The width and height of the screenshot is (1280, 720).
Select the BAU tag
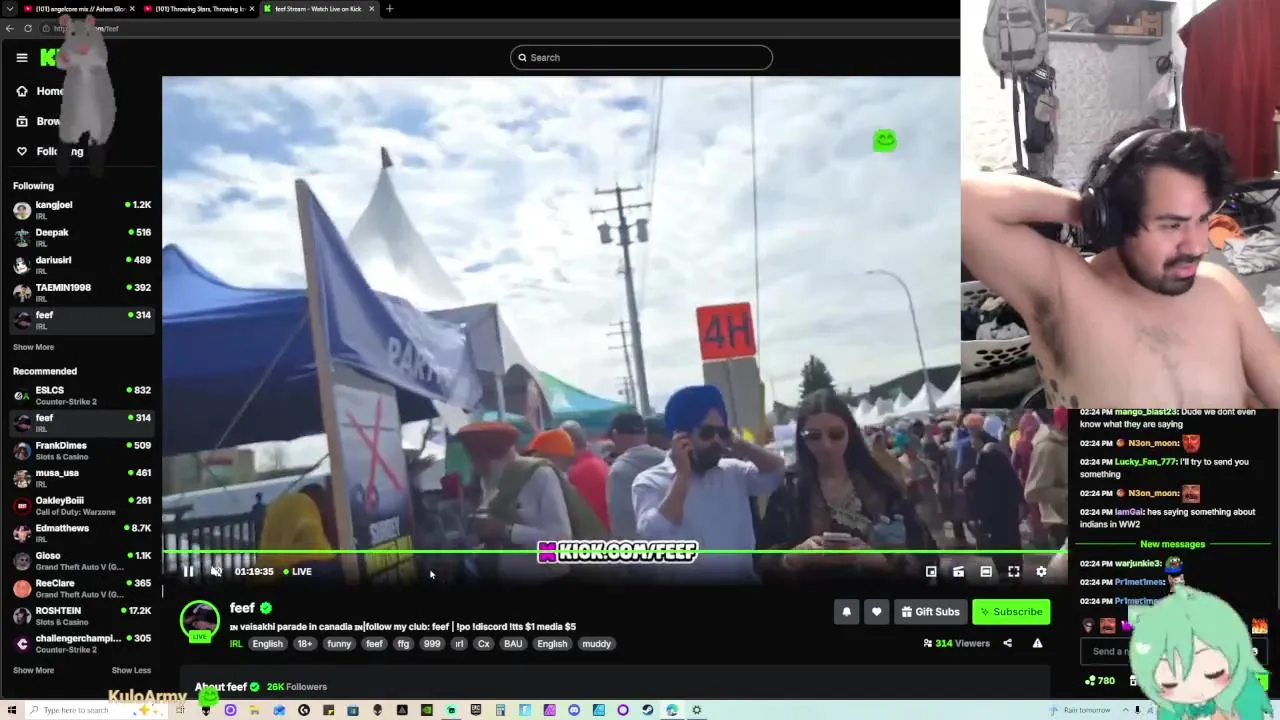pyautogui.click(x=513, y=644)
